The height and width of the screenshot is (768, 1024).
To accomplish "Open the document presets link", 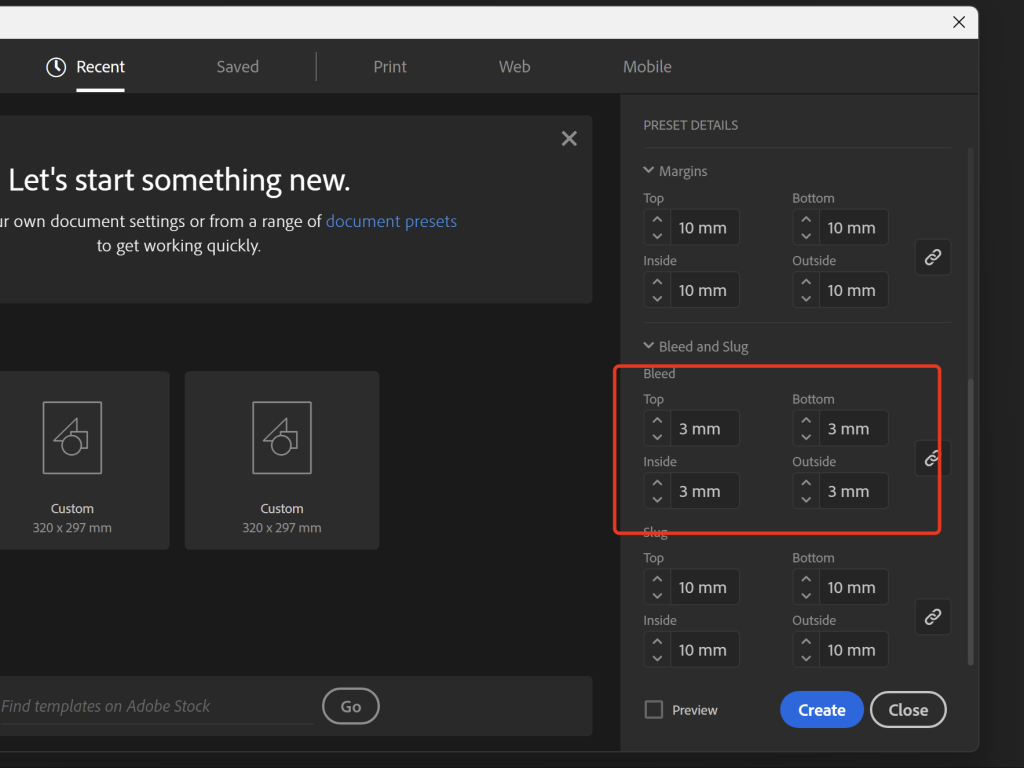I will tap(391, 221).
